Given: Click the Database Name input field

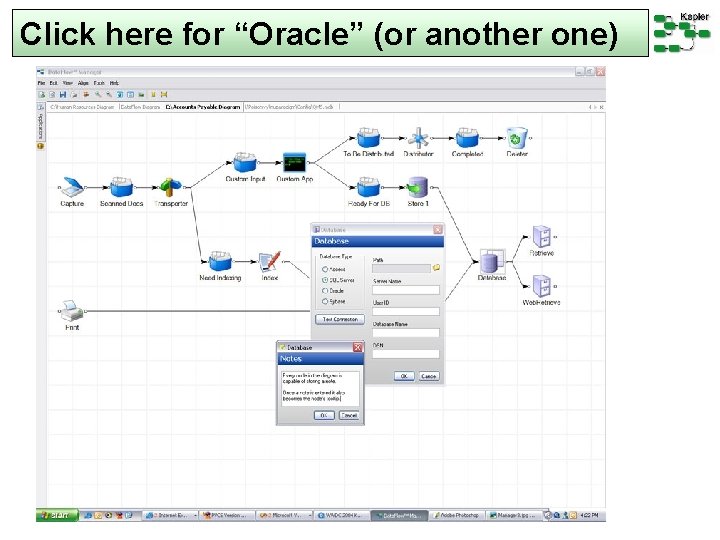Looking at the screenshot, I should [405, 333].
